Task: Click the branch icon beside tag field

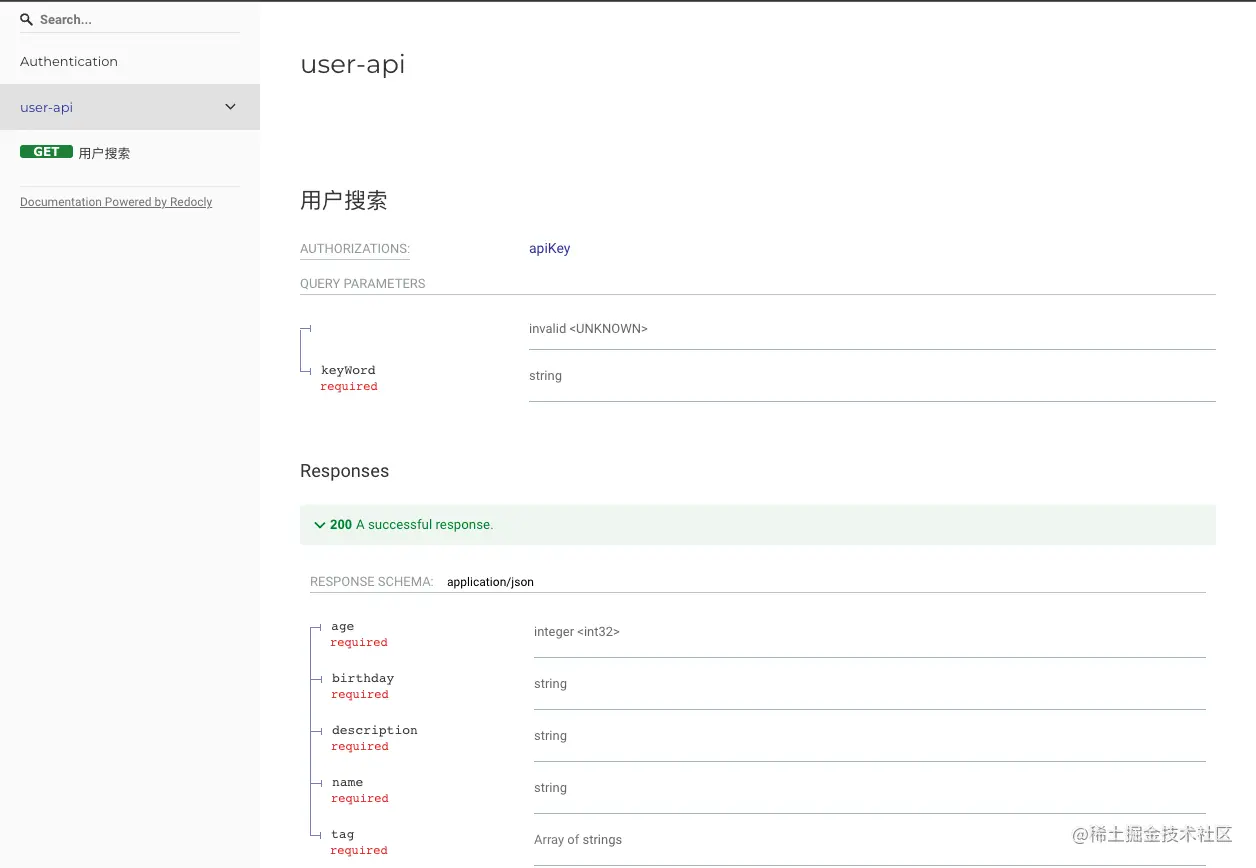Action: coord(315,834)
